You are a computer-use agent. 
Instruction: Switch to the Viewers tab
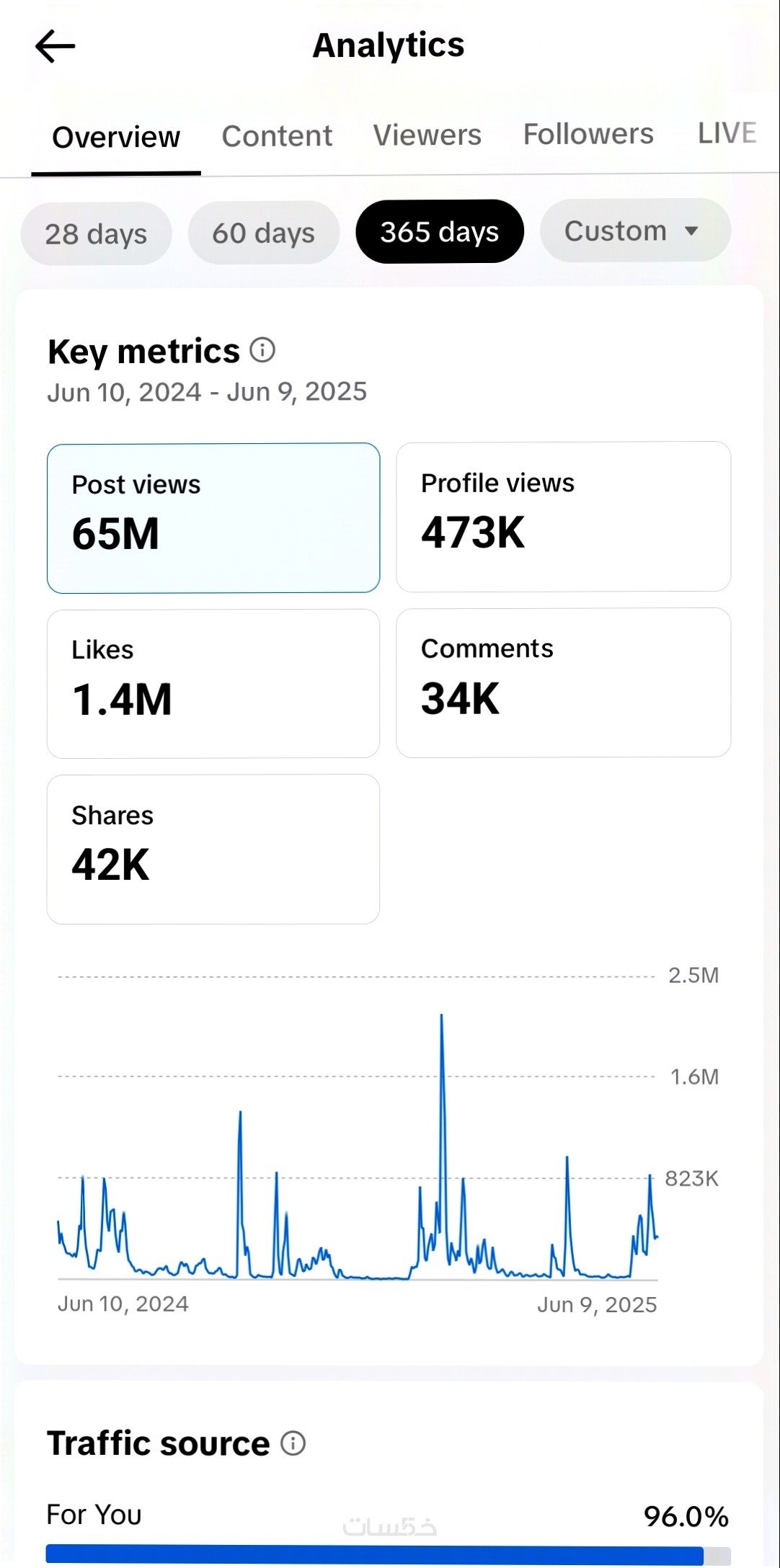coord(427,135)
